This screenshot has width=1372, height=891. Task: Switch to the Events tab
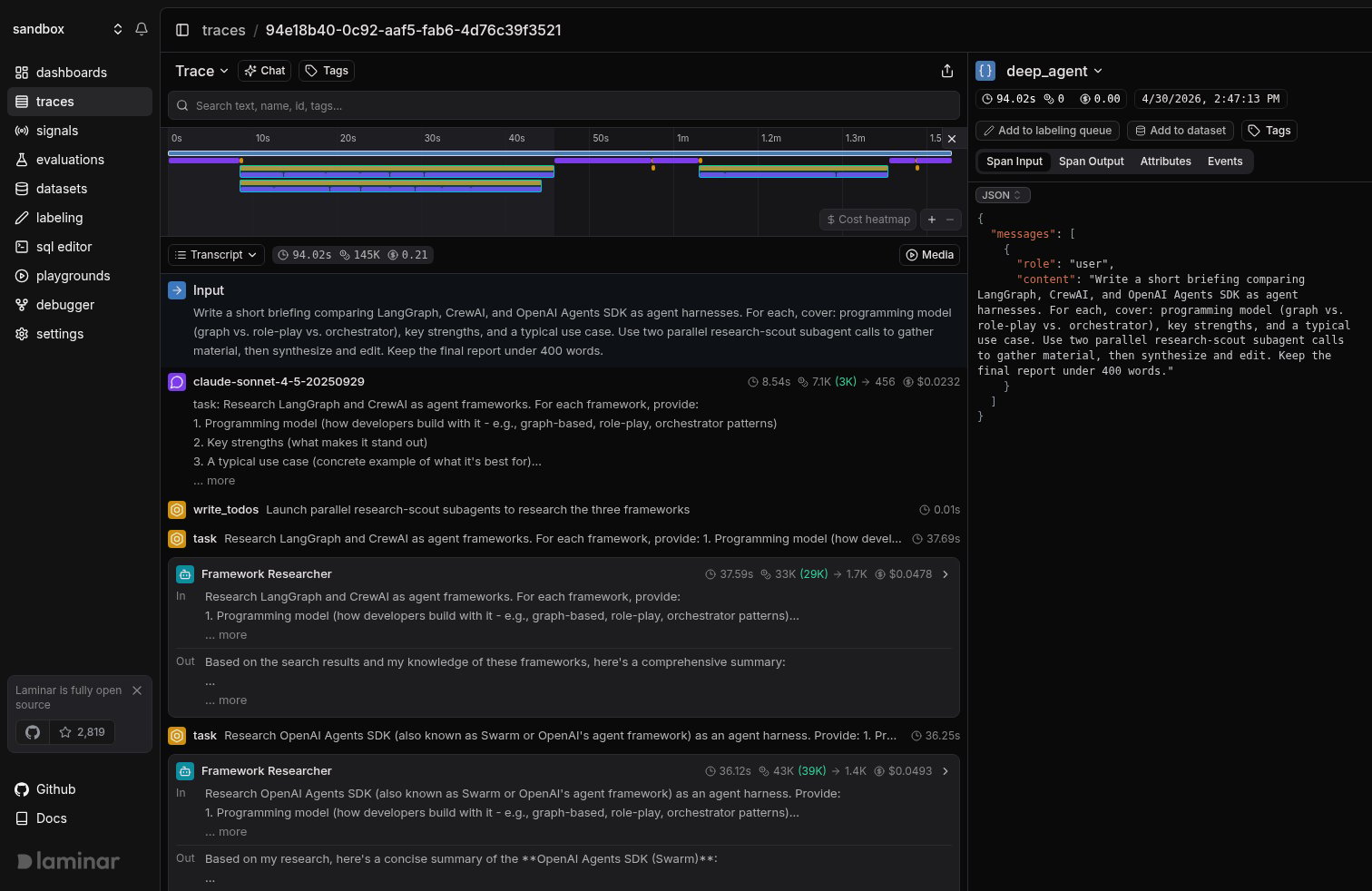pyautogui.click(x=1225, y=162)
